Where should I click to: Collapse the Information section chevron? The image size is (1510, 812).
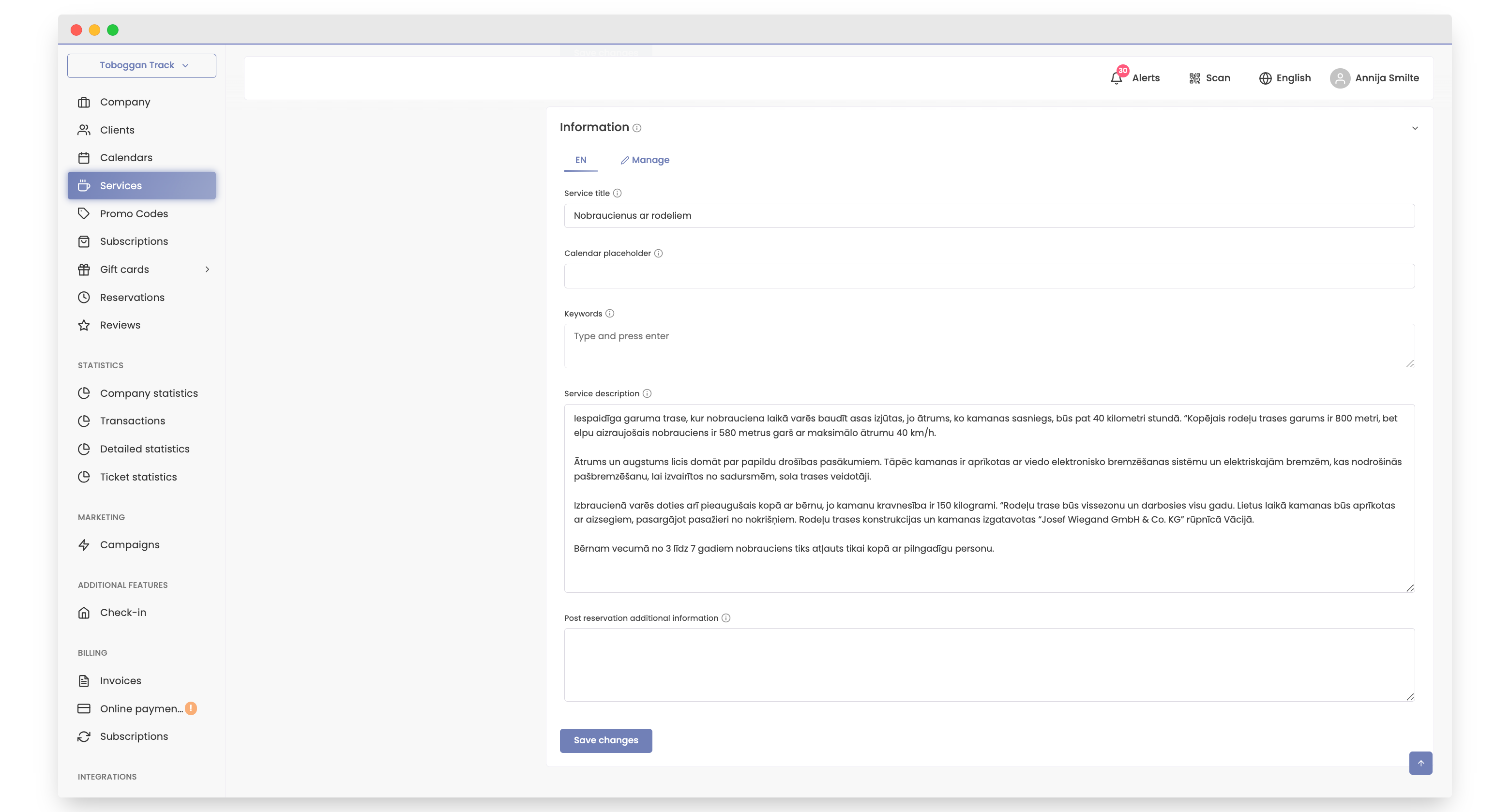point(1415,128)
